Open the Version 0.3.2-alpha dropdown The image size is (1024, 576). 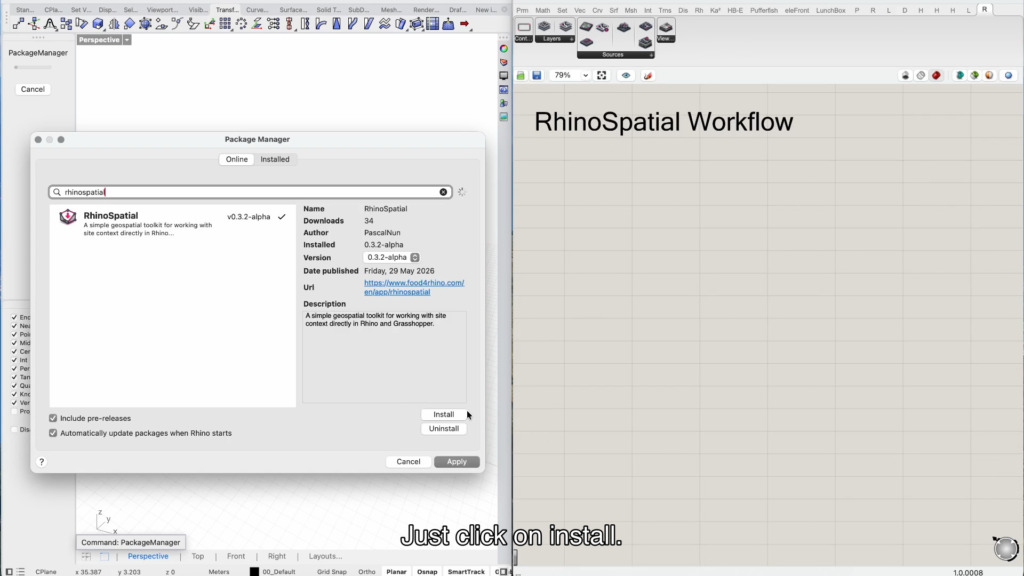pos(392,257)
